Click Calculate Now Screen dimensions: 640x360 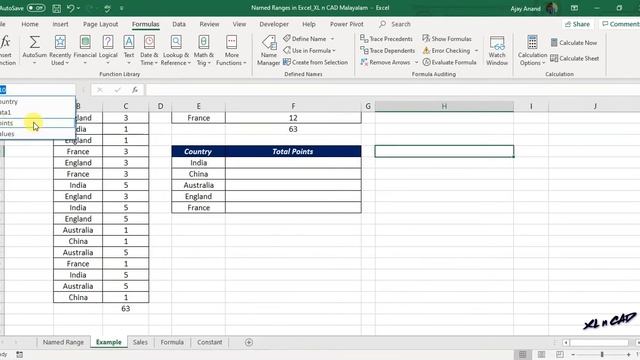tap(573, 42)
